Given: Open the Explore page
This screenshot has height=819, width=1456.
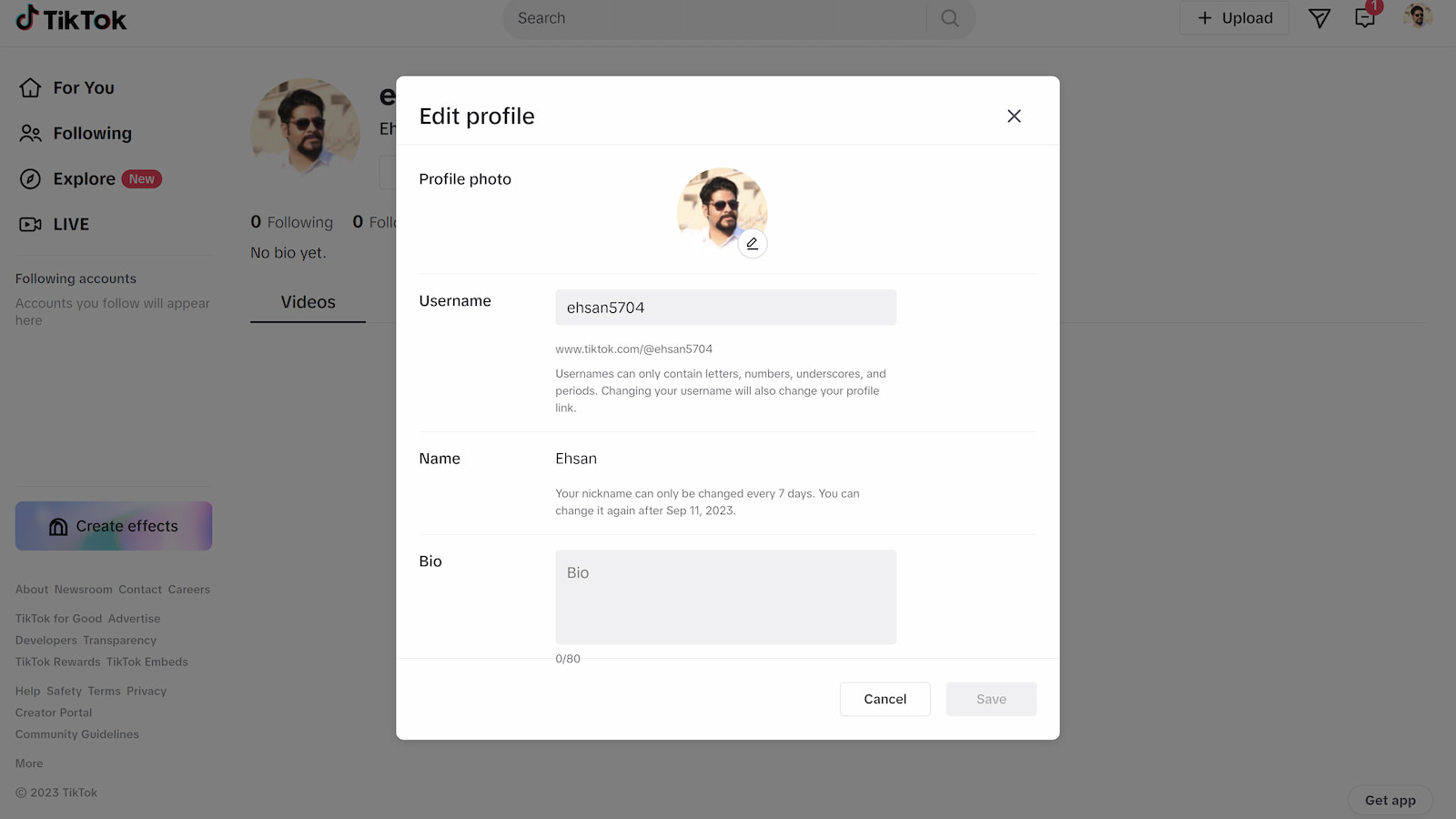Looking at the screenshot, I should coord(89,179).
